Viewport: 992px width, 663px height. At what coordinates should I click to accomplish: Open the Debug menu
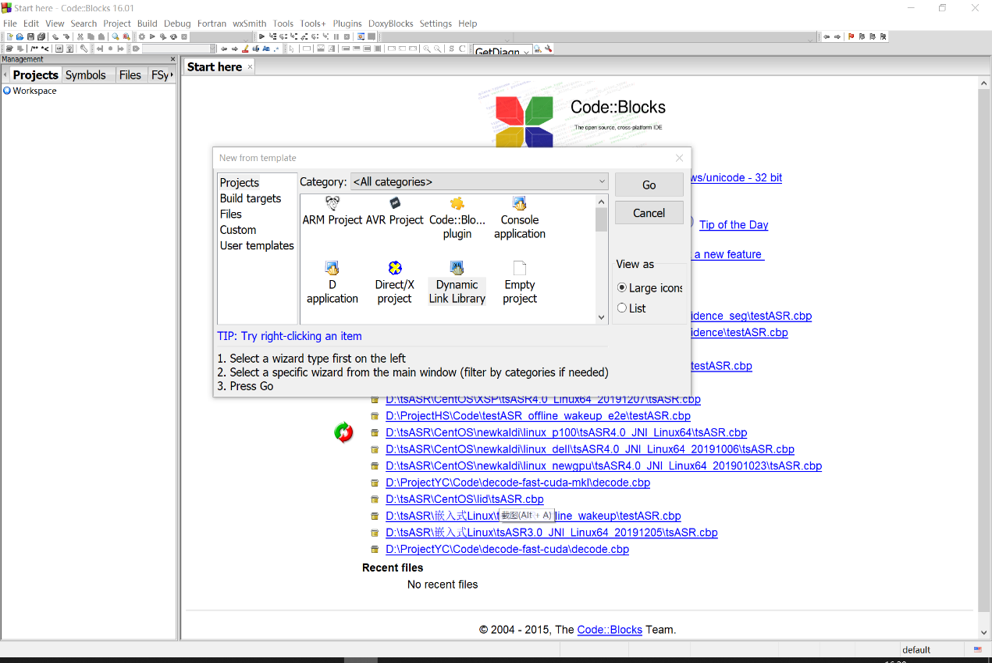[x=177, y=23]
